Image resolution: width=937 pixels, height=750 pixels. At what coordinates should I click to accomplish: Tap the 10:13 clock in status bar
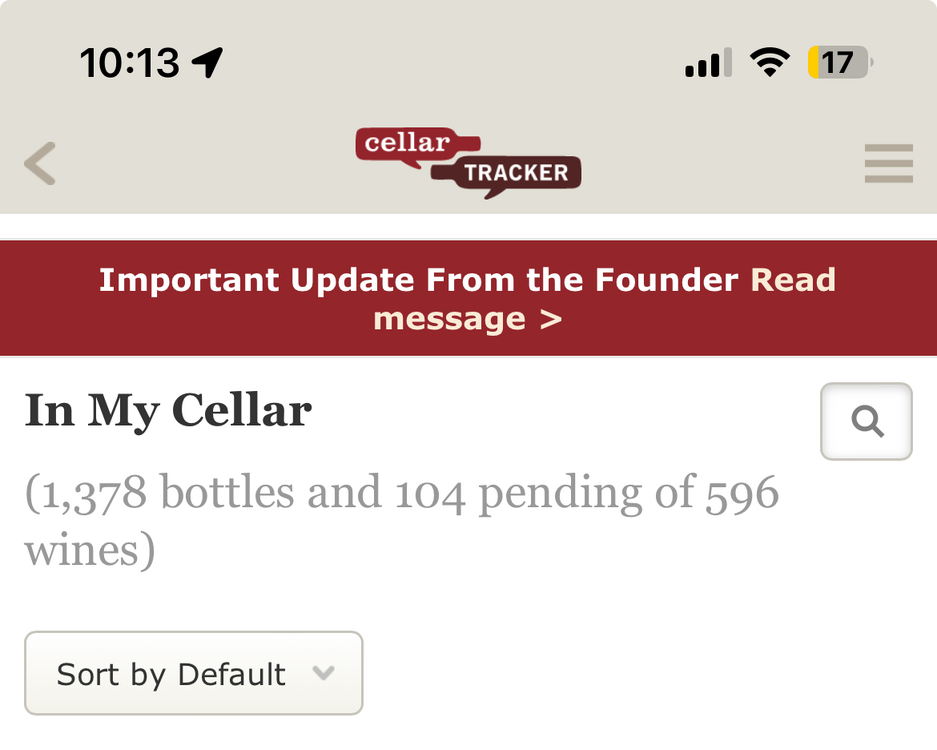coord(129,64)
